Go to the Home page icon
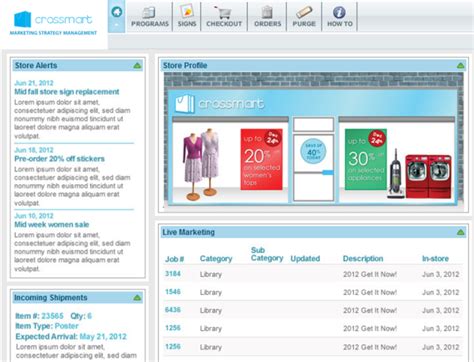 117,12
